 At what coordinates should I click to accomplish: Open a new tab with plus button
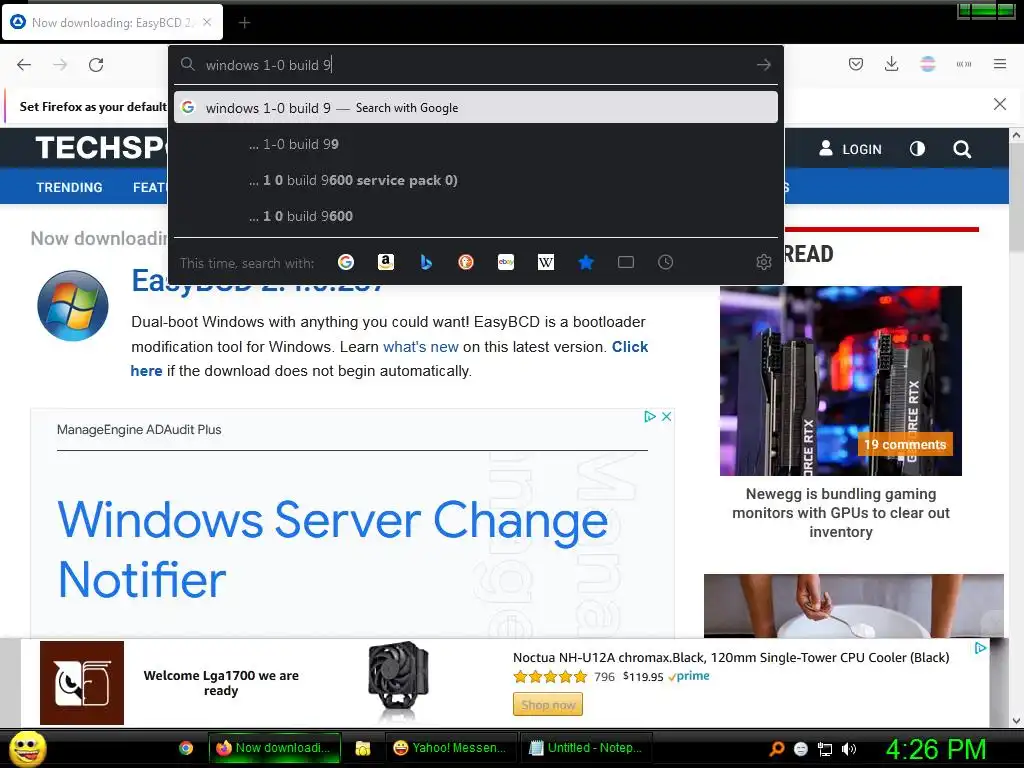tap(244, 23)
